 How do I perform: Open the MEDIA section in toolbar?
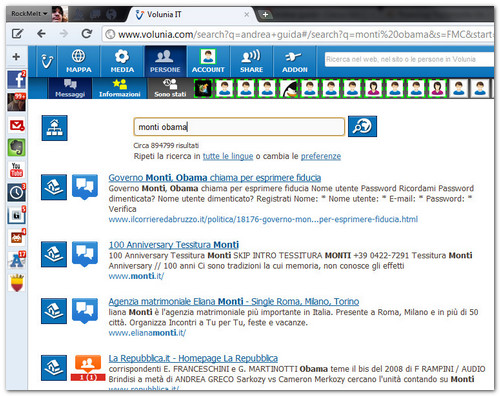122,61
